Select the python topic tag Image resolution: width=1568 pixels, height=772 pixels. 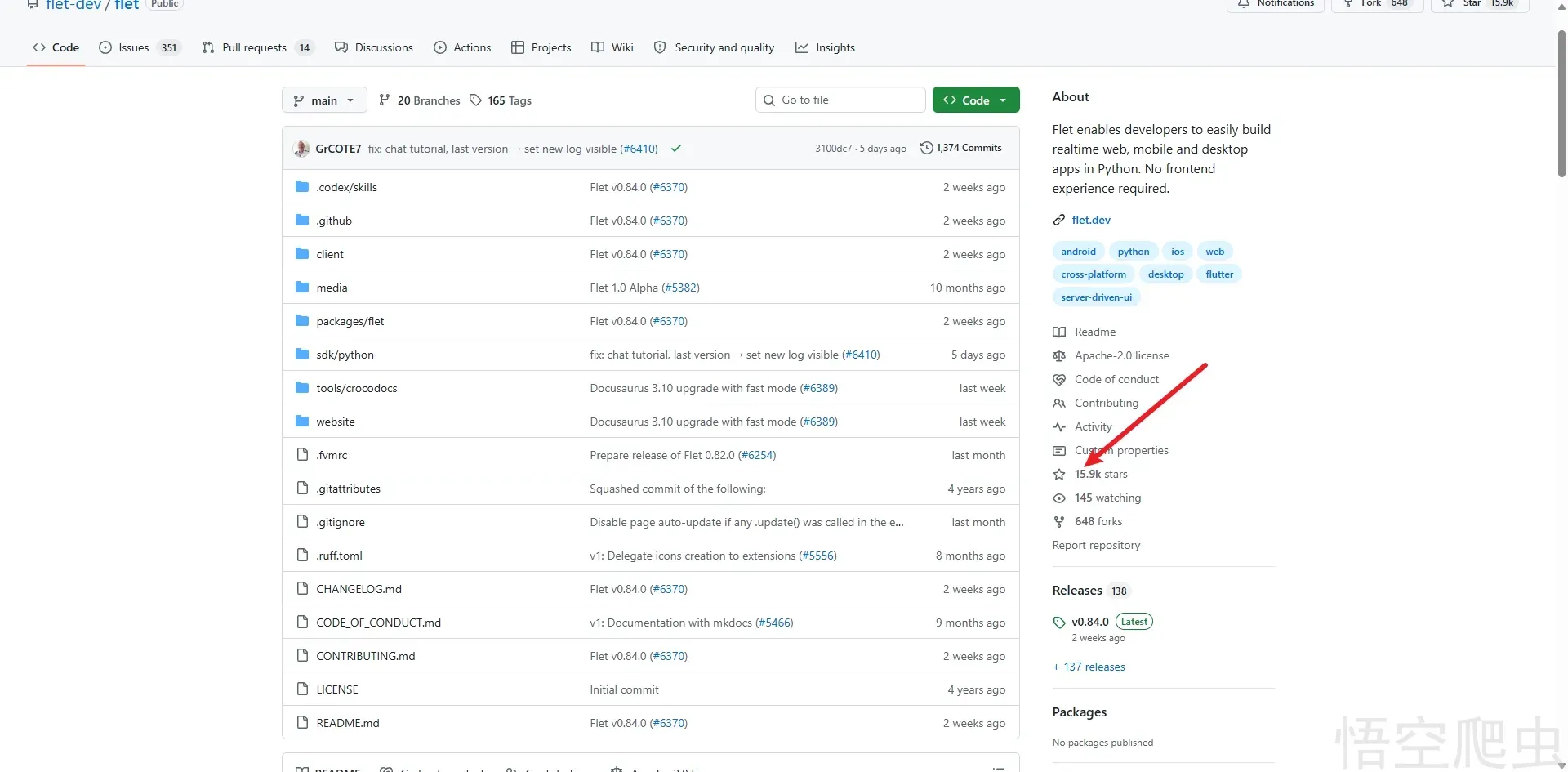1133,252
